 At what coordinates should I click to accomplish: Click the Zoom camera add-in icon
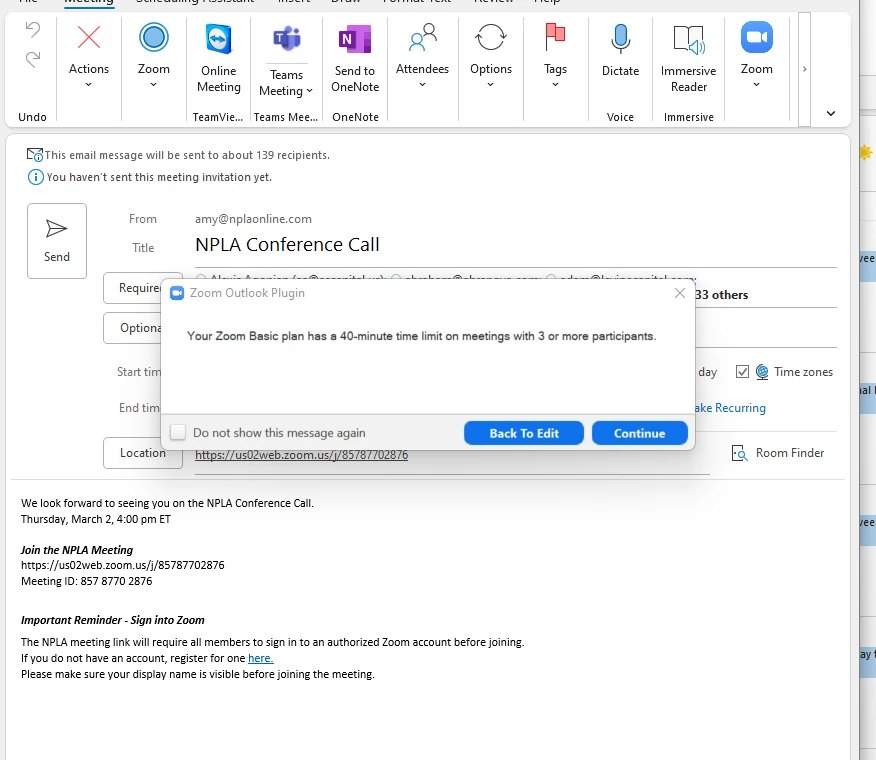756,37
